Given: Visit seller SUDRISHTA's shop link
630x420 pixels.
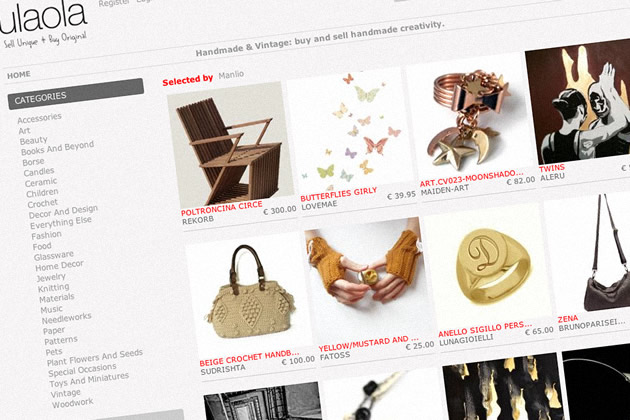Looking at the screenshot, I should point(223,369).
